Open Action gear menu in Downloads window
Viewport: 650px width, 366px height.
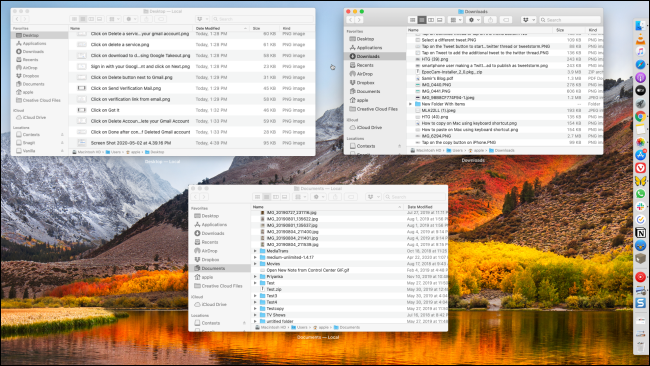click(x=473, y=20)
